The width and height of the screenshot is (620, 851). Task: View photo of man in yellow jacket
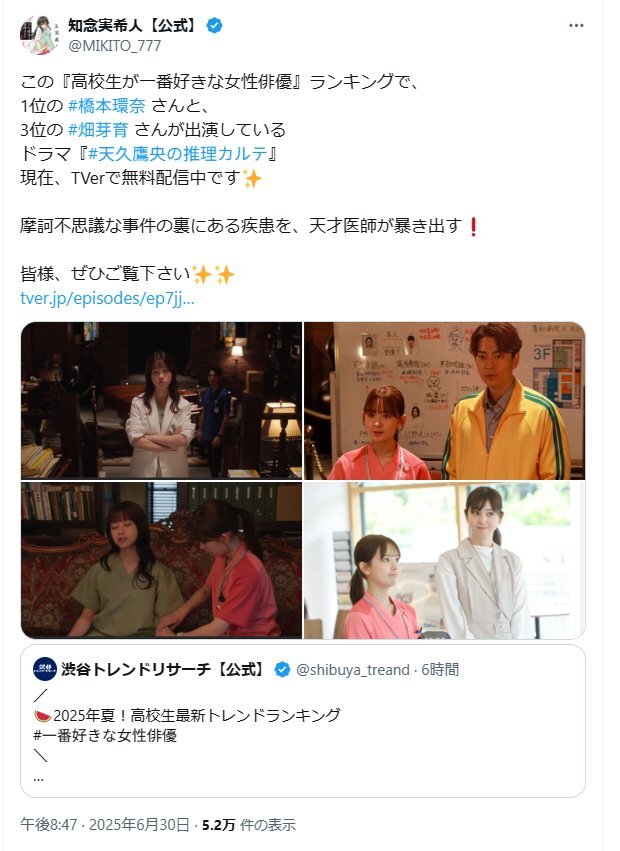(444, 401)
